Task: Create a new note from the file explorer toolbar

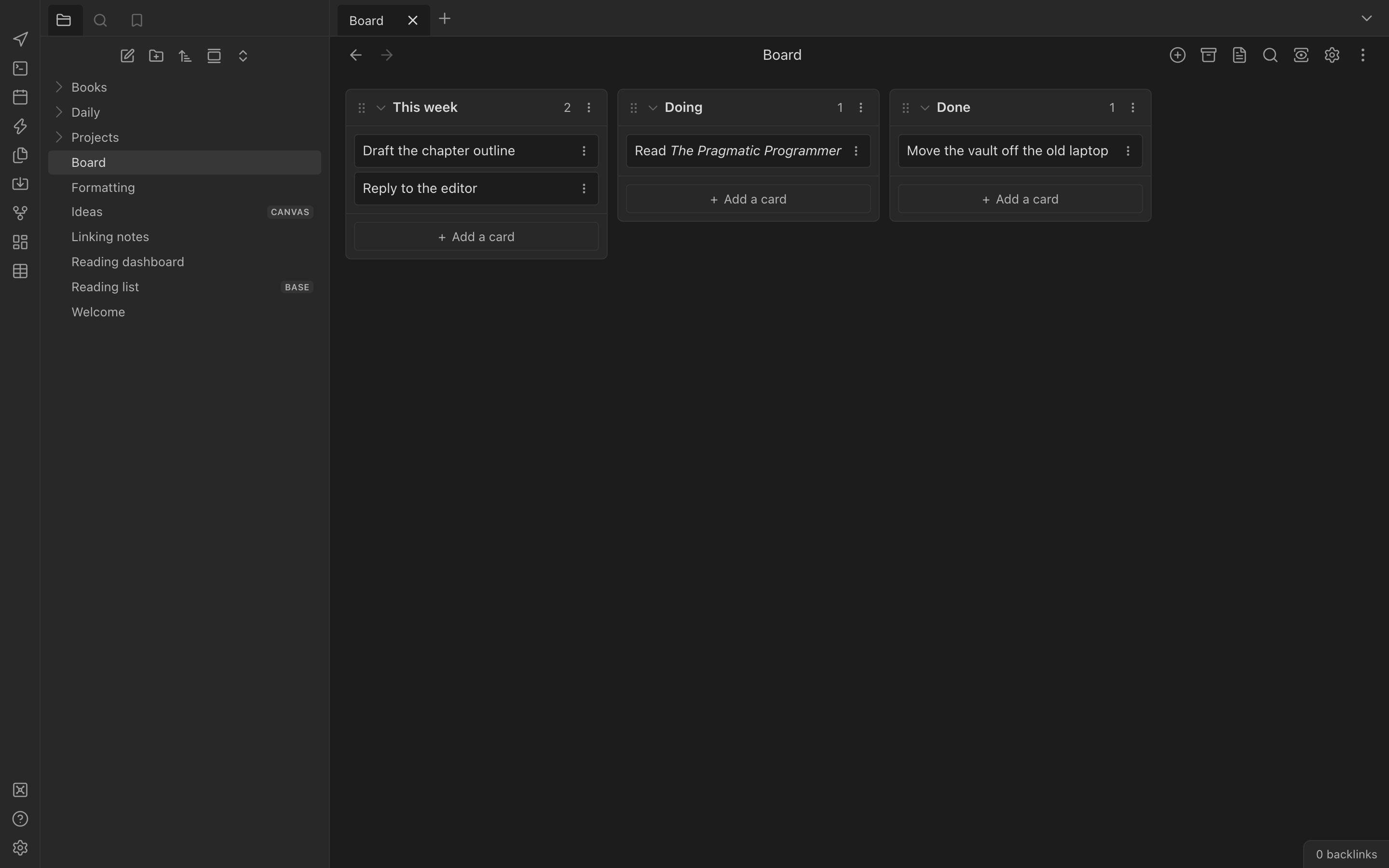Action: pos(127,55)
